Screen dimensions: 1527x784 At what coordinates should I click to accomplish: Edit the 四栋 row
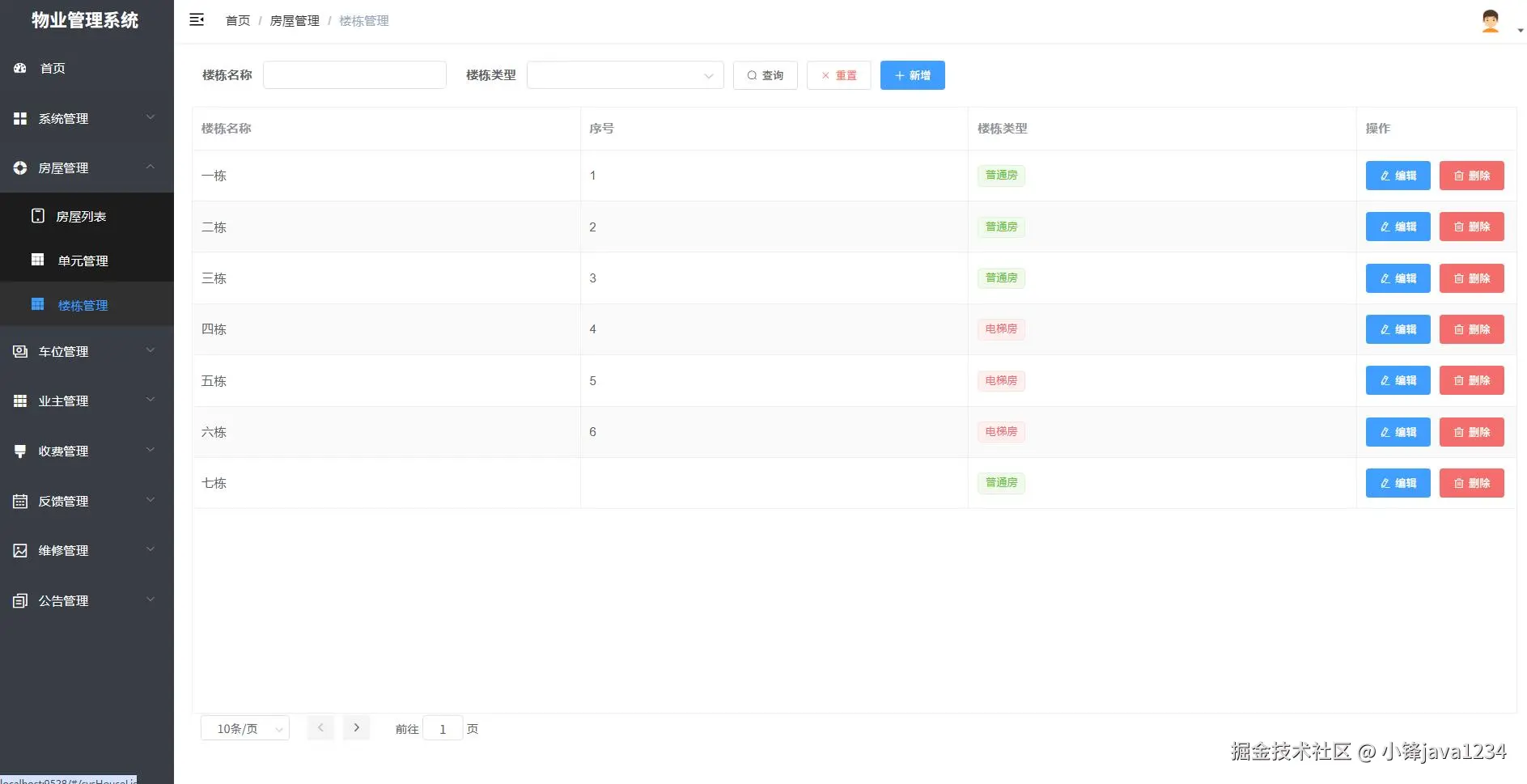coord(1398,329)
